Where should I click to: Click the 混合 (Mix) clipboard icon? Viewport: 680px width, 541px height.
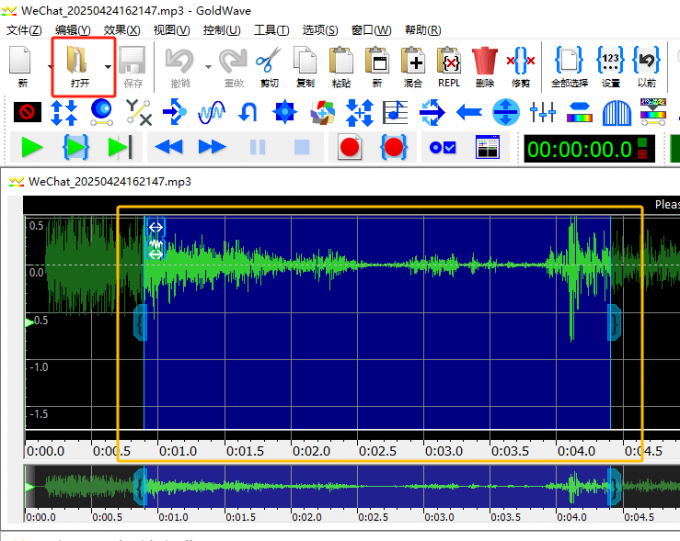point(413,60)
